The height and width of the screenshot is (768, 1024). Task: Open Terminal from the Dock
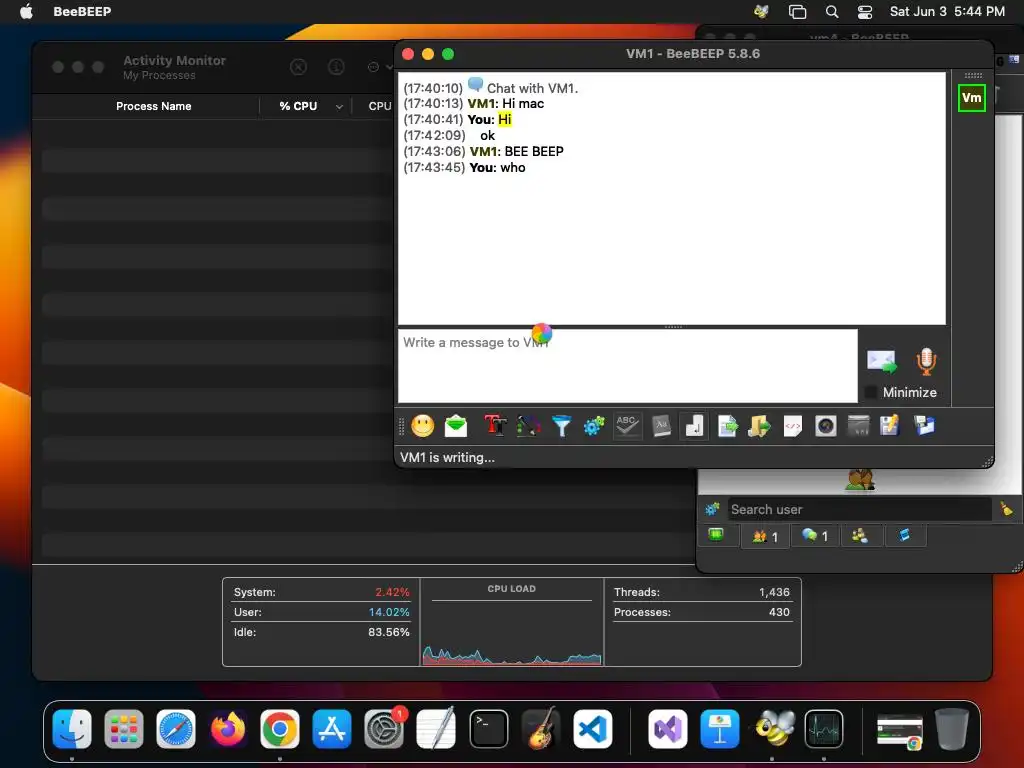488,729
